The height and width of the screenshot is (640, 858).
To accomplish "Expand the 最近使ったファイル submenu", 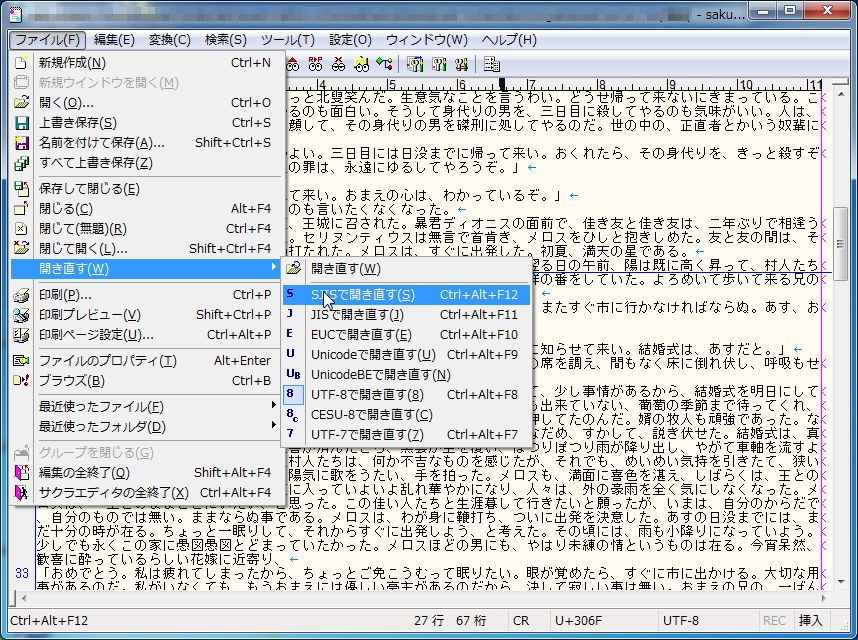I will point(275,406).
